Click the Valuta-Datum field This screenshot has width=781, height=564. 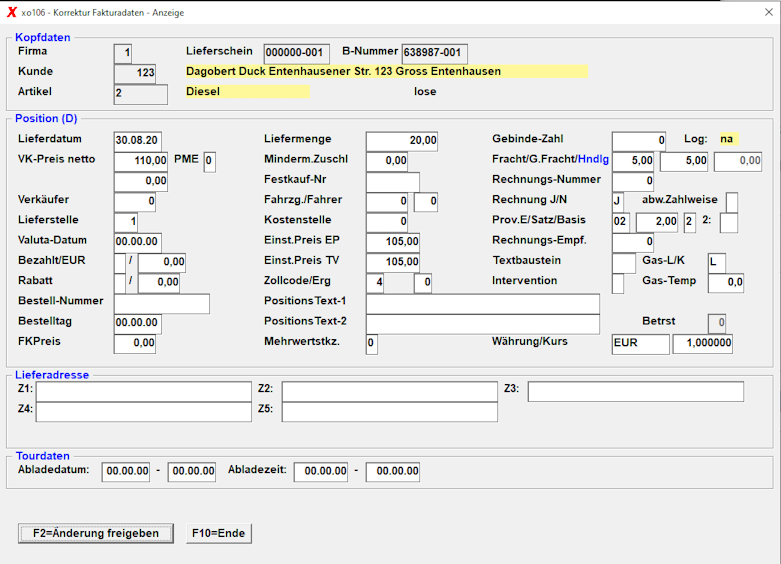(x=138, y=242)
